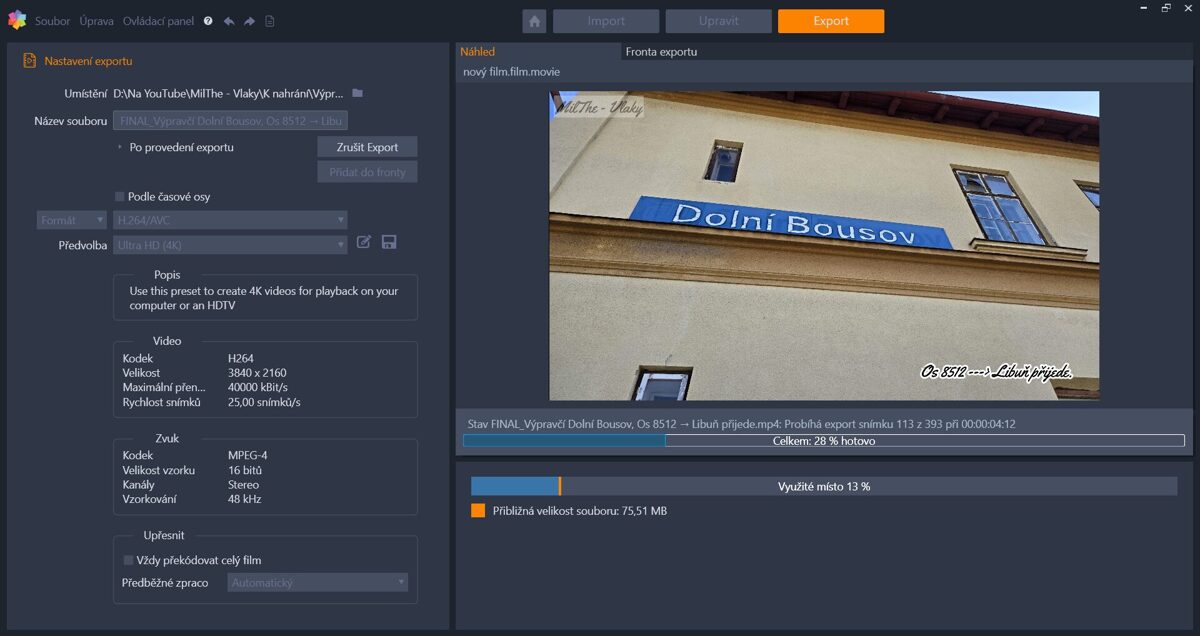Click the document icon beside redo
1200x636 pixels.
pyautogui.click(x=269, y=21)
